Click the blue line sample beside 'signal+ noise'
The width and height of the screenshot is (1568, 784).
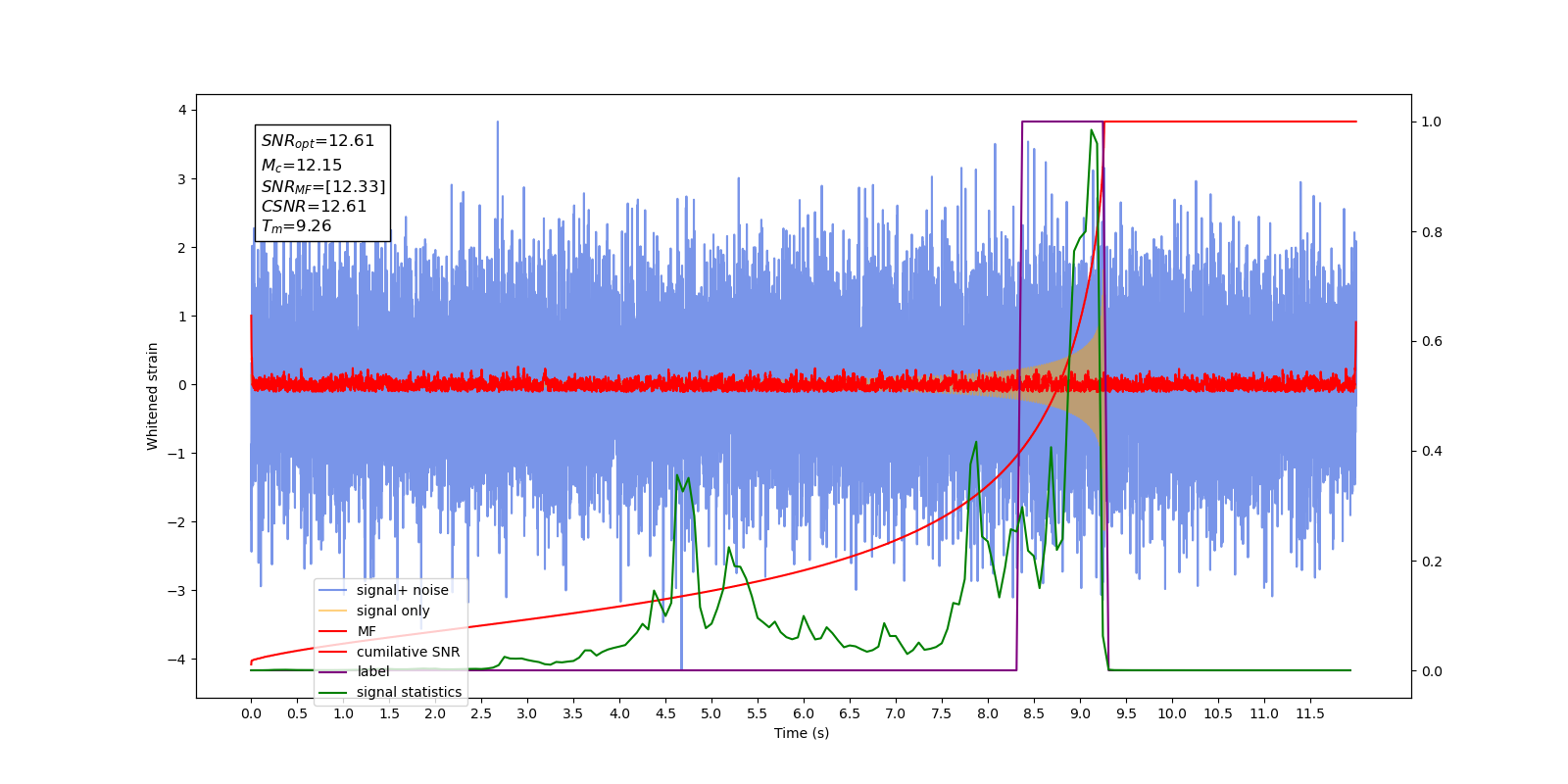click(x=333, y=590)
